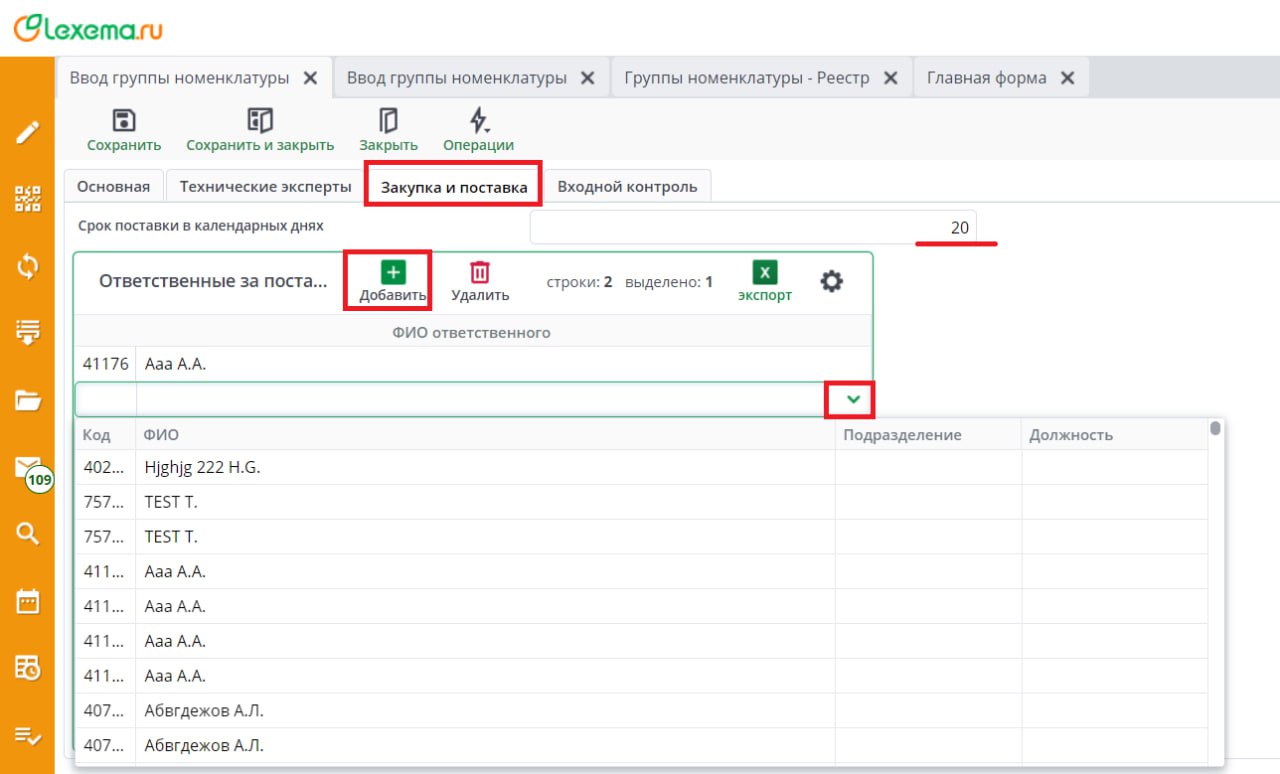
Task: Click the delivery days input field
Action: (752, 227)
